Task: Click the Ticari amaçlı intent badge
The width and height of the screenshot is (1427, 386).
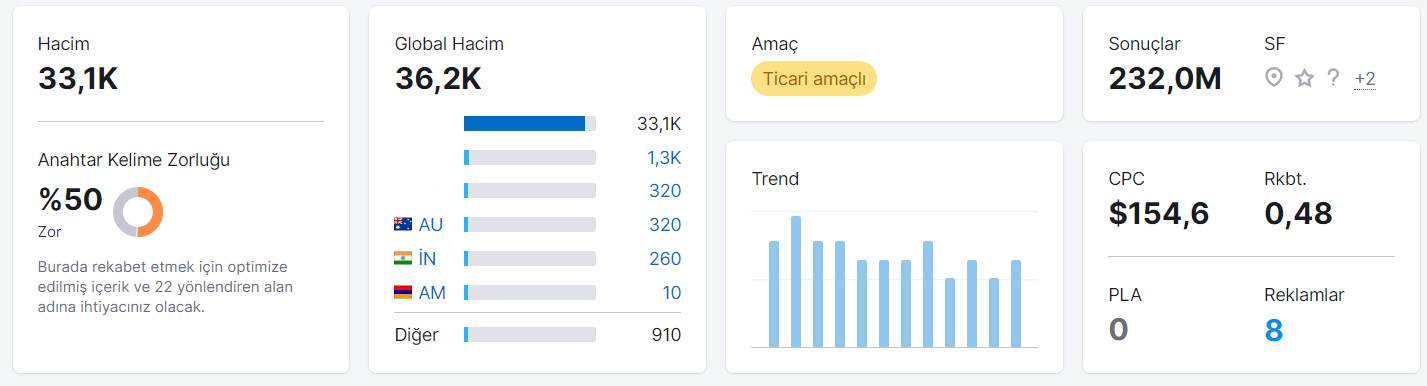Action: [x=814, y=78]
